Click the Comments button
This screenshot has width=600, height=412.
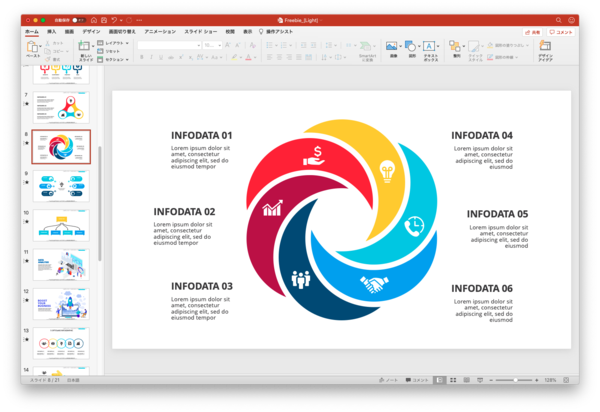[562, 32]
